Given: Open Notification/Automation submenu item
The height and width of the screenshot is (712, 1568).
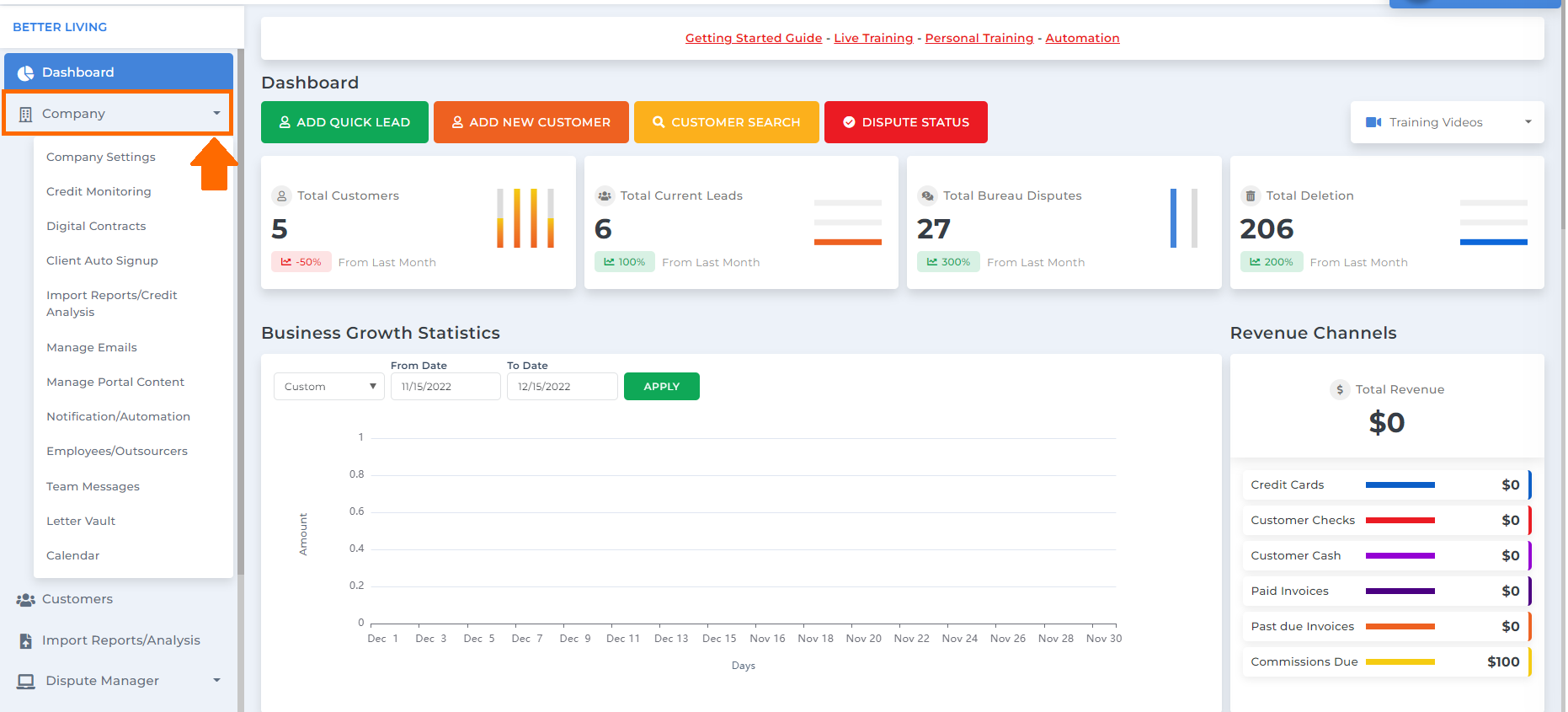Looking at the screenshot, I should (x=118, y=416).
